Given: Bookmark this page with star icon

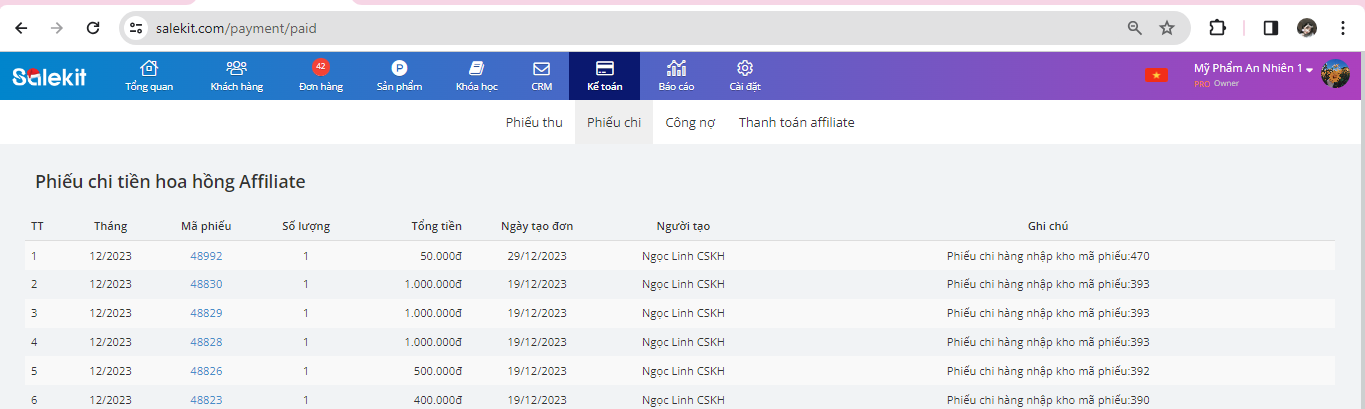Looking at the screenshot, I should coord(1167,28).
